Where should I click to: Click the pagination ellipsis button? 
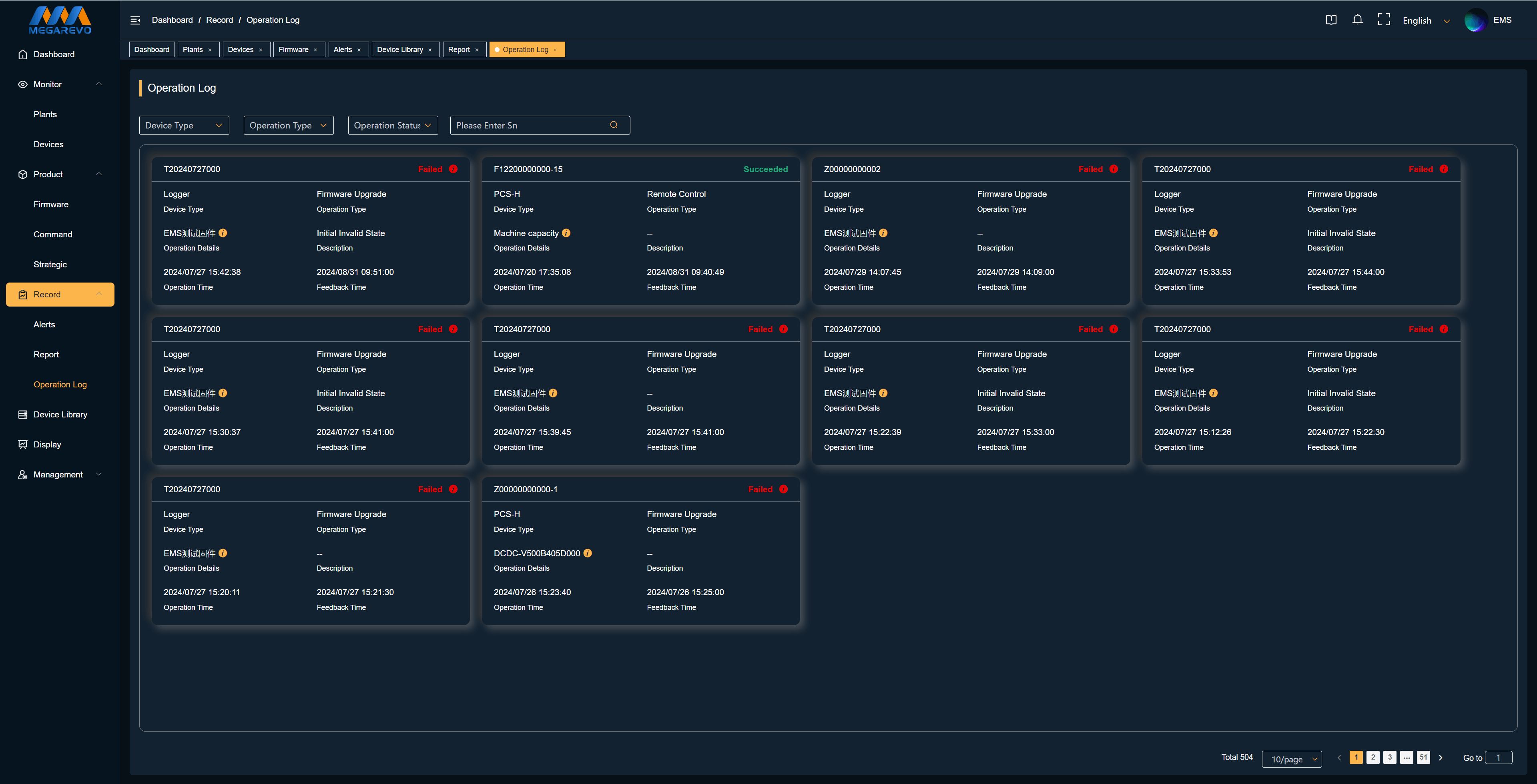pos(1407,757)
